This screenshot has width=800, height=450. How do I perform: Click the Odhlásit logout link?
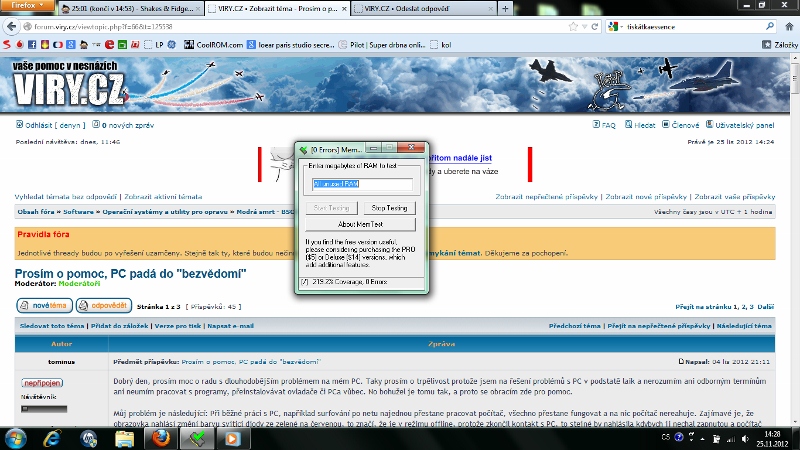click(51, 125)
